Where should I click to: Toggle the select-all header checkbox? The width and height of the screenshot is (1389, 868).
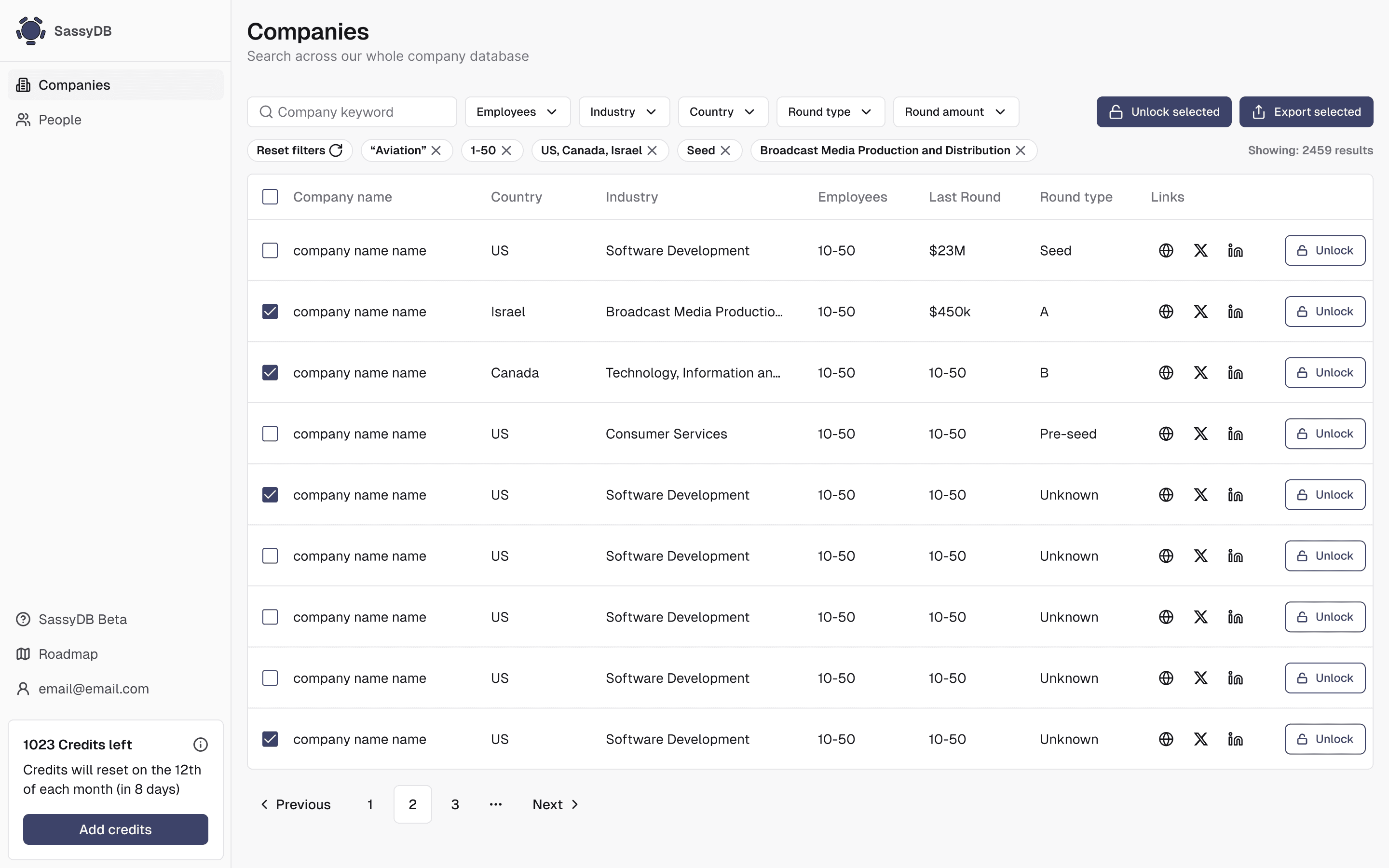(x=270, y=197)
